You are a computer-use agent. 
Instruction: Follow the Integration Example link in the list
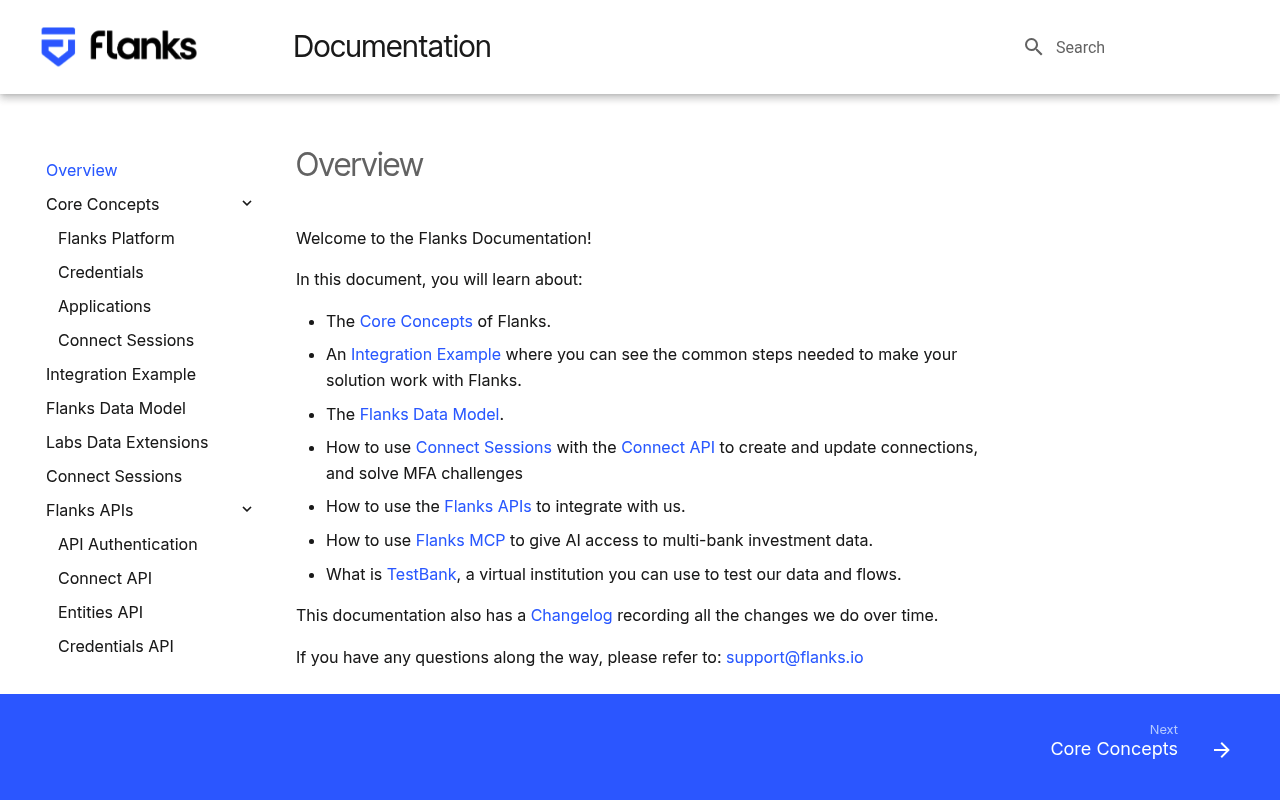pyautogui.click(x=426, y=354)
